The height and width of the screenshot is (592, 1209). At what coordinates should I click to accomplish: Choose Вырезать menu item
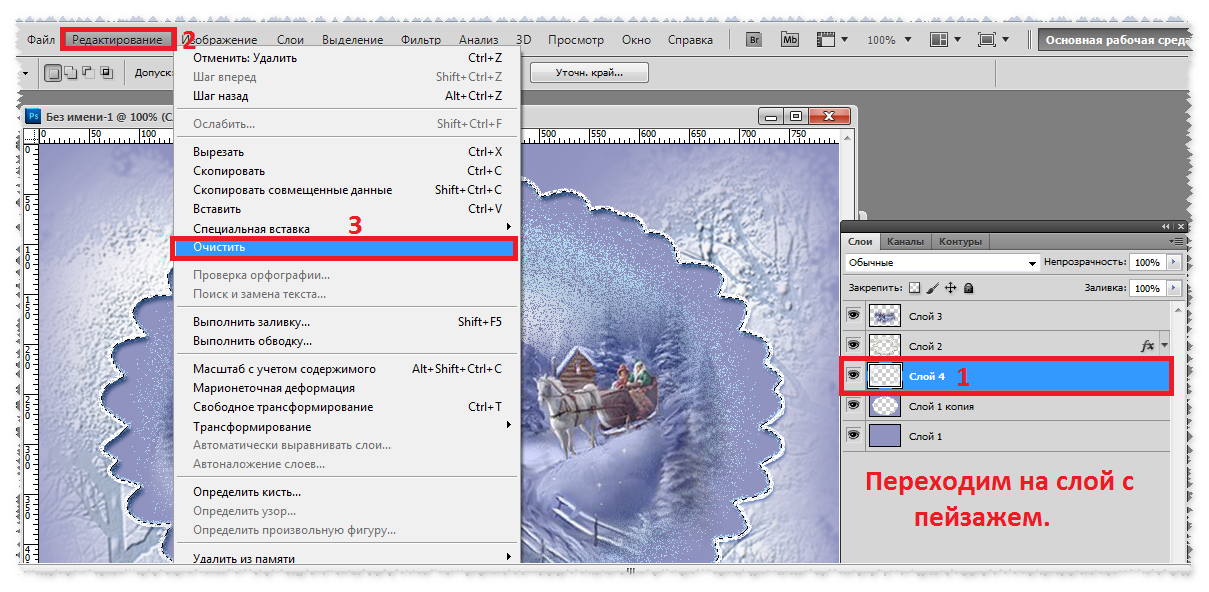coord(347,152)
